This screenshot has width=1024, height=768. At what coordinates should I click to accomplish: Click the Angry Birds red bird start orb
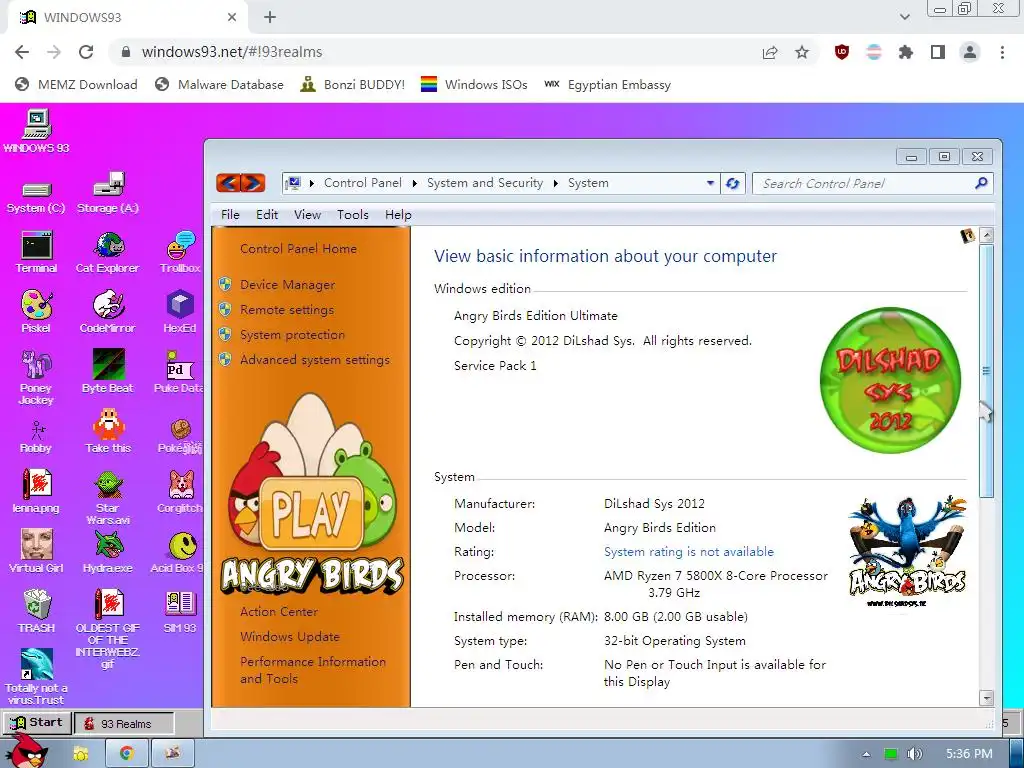coord(26,751)
